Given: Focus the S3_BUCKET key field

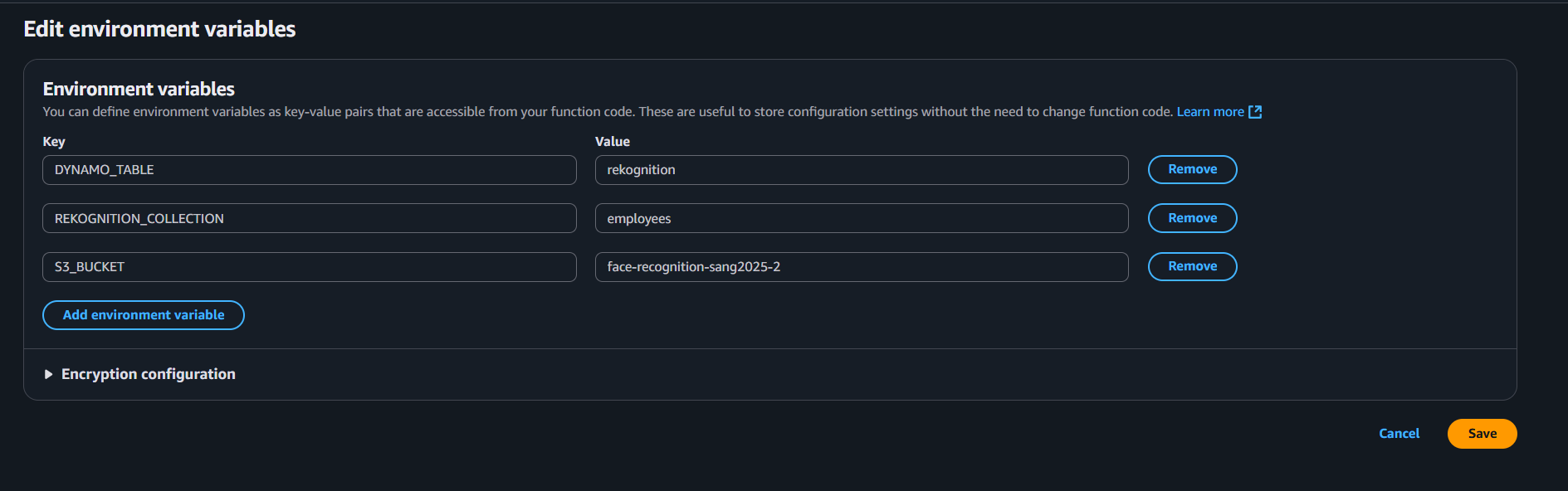Looking at the screenshot, I should point(310,267).
